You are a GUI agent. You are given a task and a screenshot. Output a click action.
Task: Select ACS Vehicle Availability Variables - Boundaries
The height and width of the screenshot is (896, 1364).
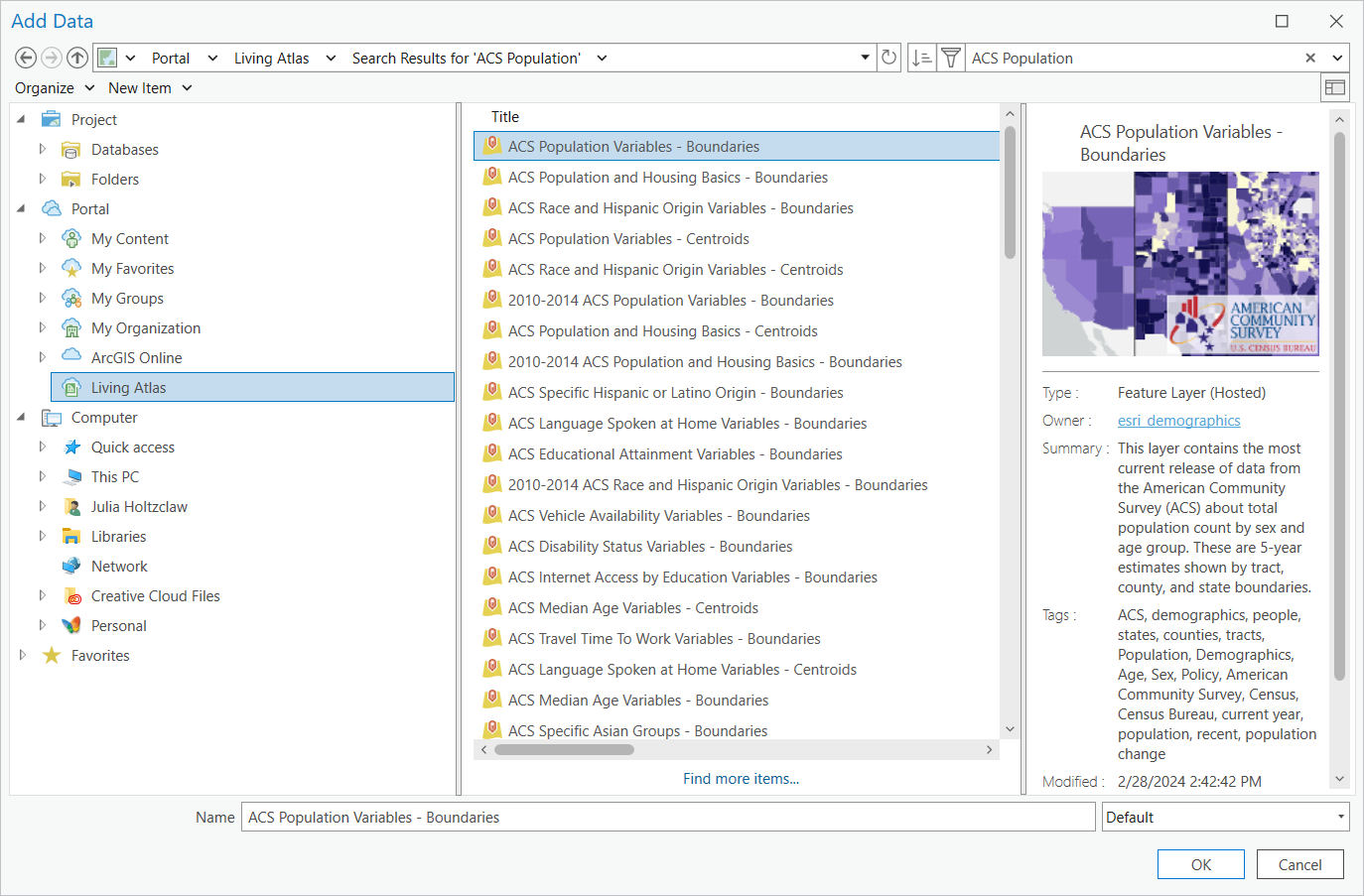pos(737,516)
